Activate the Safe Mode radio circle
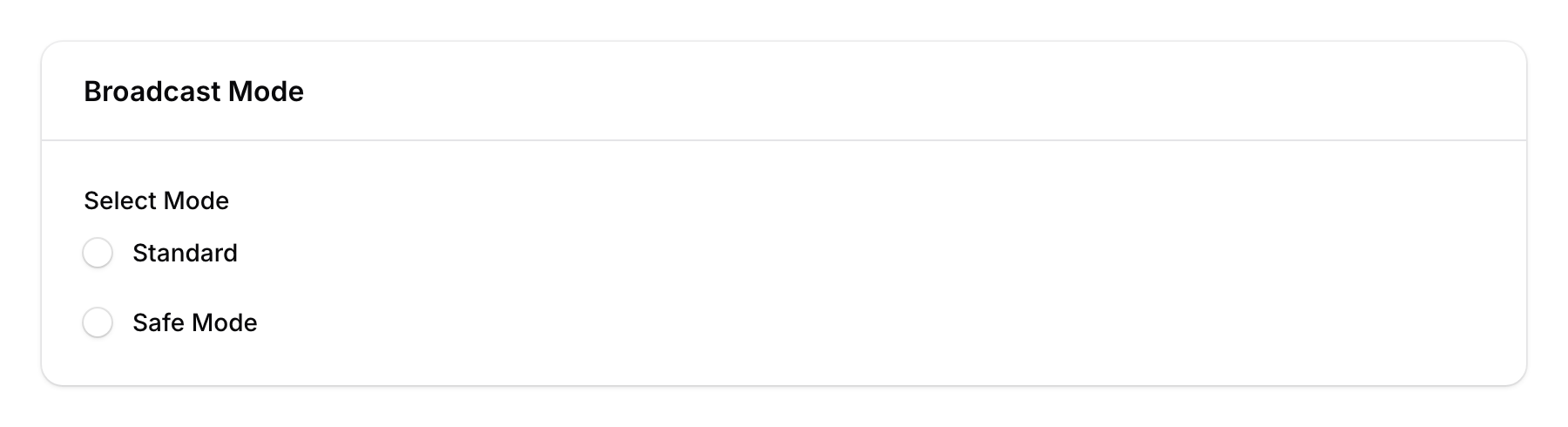1568x427 pixels. click(98, 323)
